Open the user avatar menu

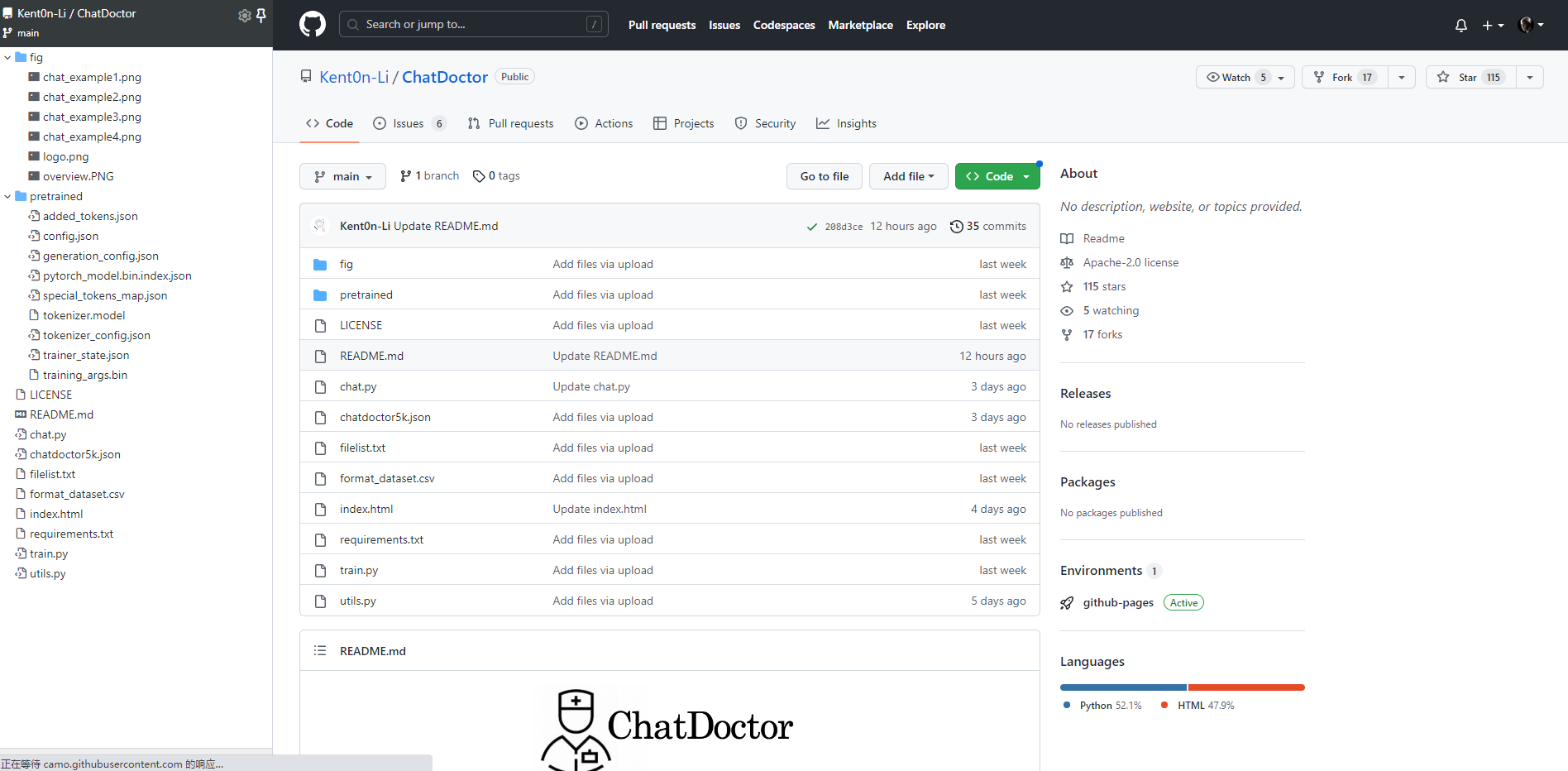coord(1532,25)
